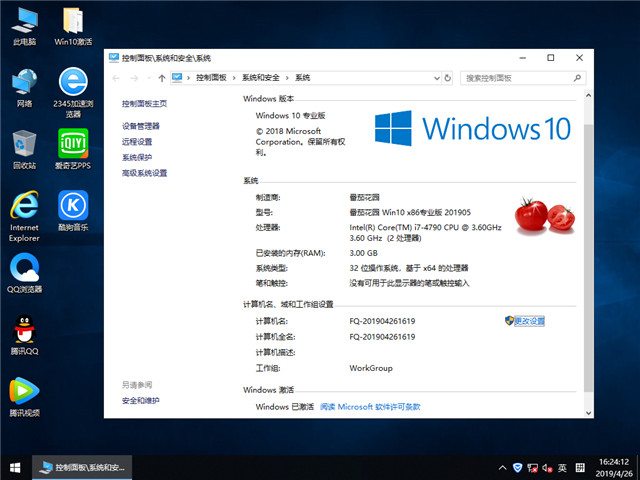This screenshot has width=640, height=480.
Task: Select the 回收站 recycle bin icon
Action: 24,150
